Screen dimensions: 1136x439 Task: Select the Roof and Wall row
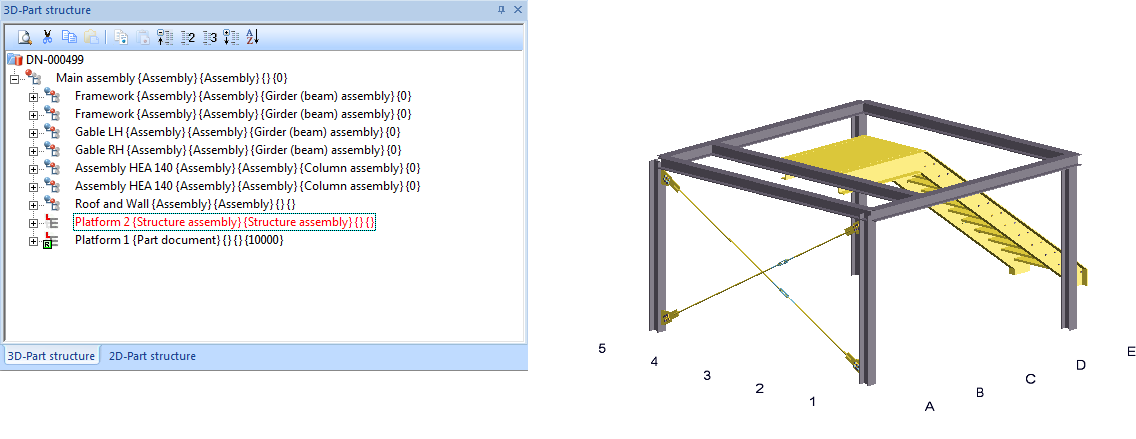[185, 204]
